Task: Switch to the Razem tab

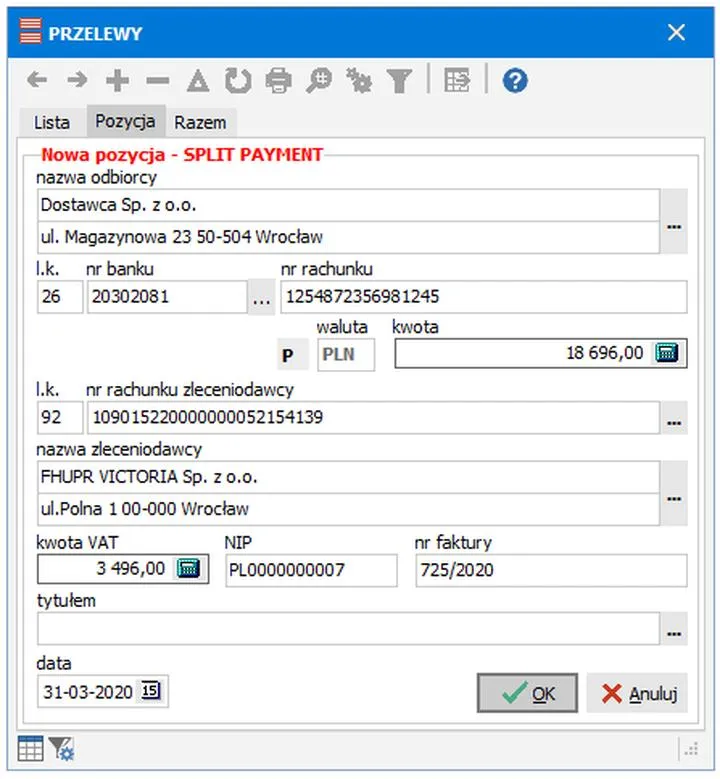Action: [200, 123]
